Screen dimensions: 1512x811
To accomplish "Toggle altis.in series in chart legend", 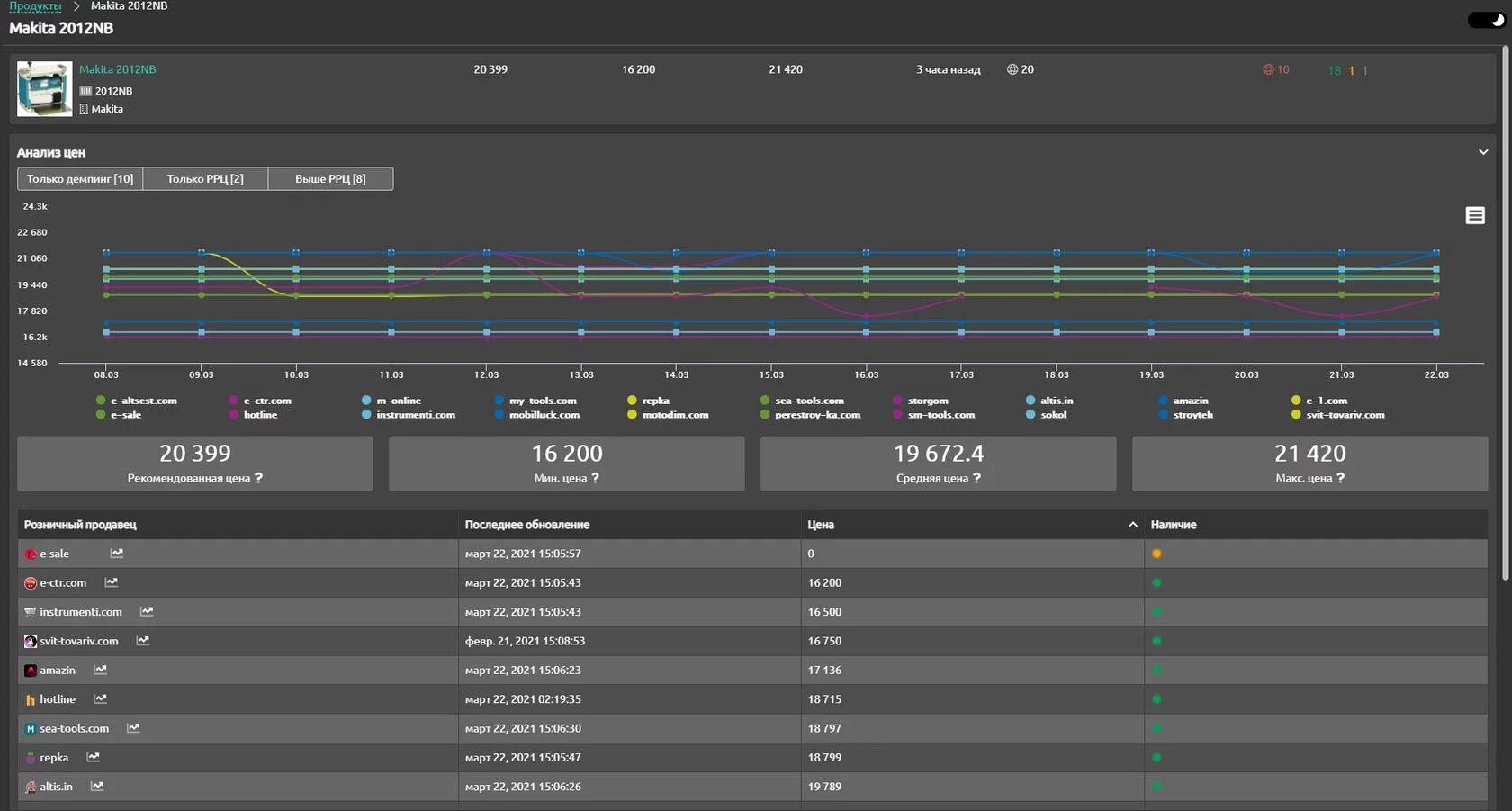I will pos(1049,401).
